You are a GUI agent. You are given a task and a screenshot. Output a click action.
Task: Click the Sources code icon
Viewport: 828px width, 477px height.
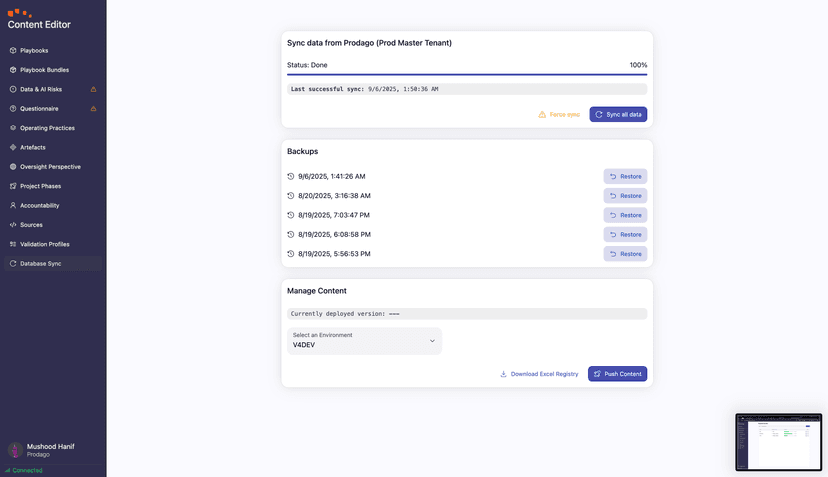[13, 225]
